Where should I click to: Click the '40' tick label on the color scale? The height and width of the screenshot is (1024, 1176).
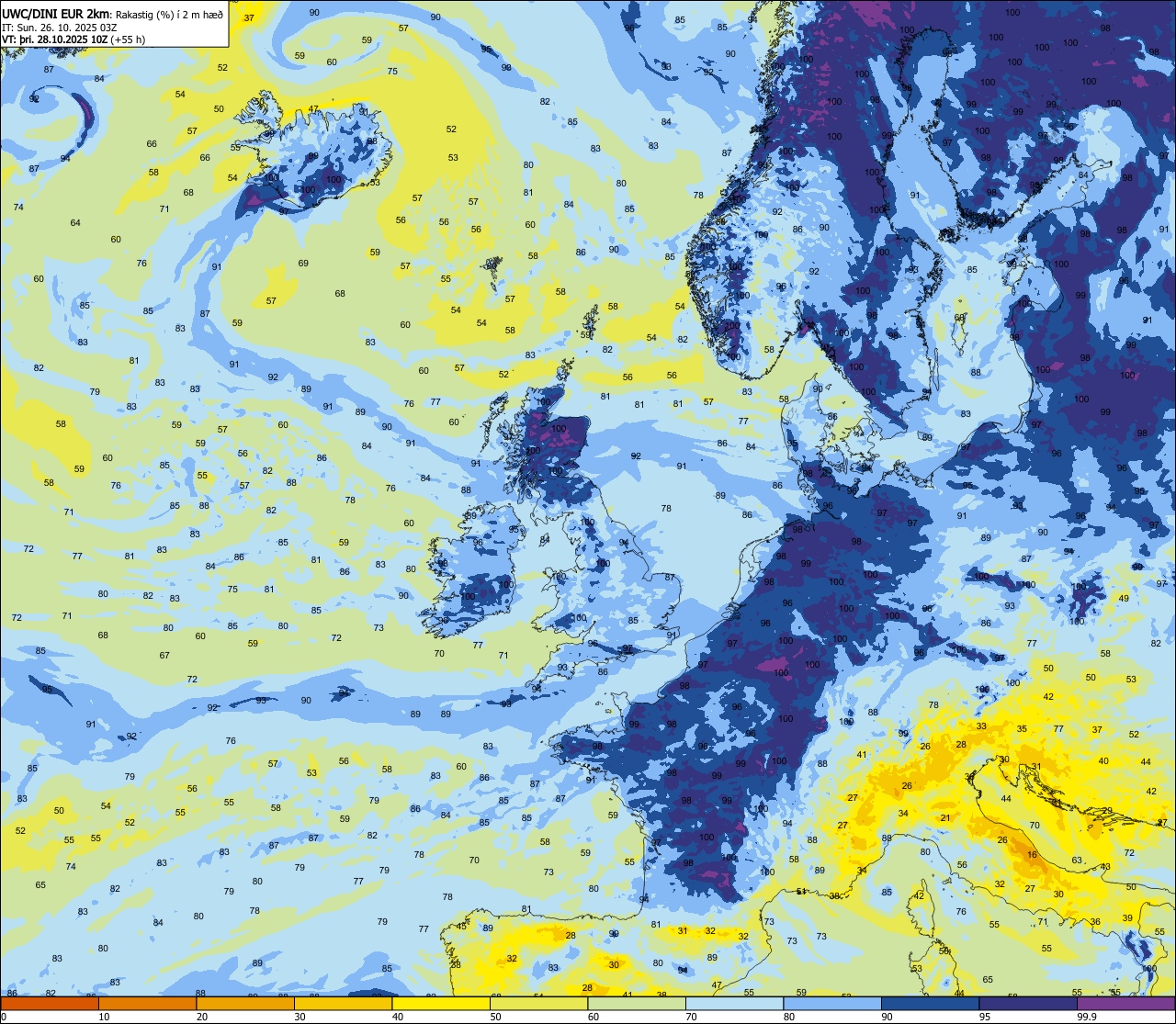point(398,1017)
